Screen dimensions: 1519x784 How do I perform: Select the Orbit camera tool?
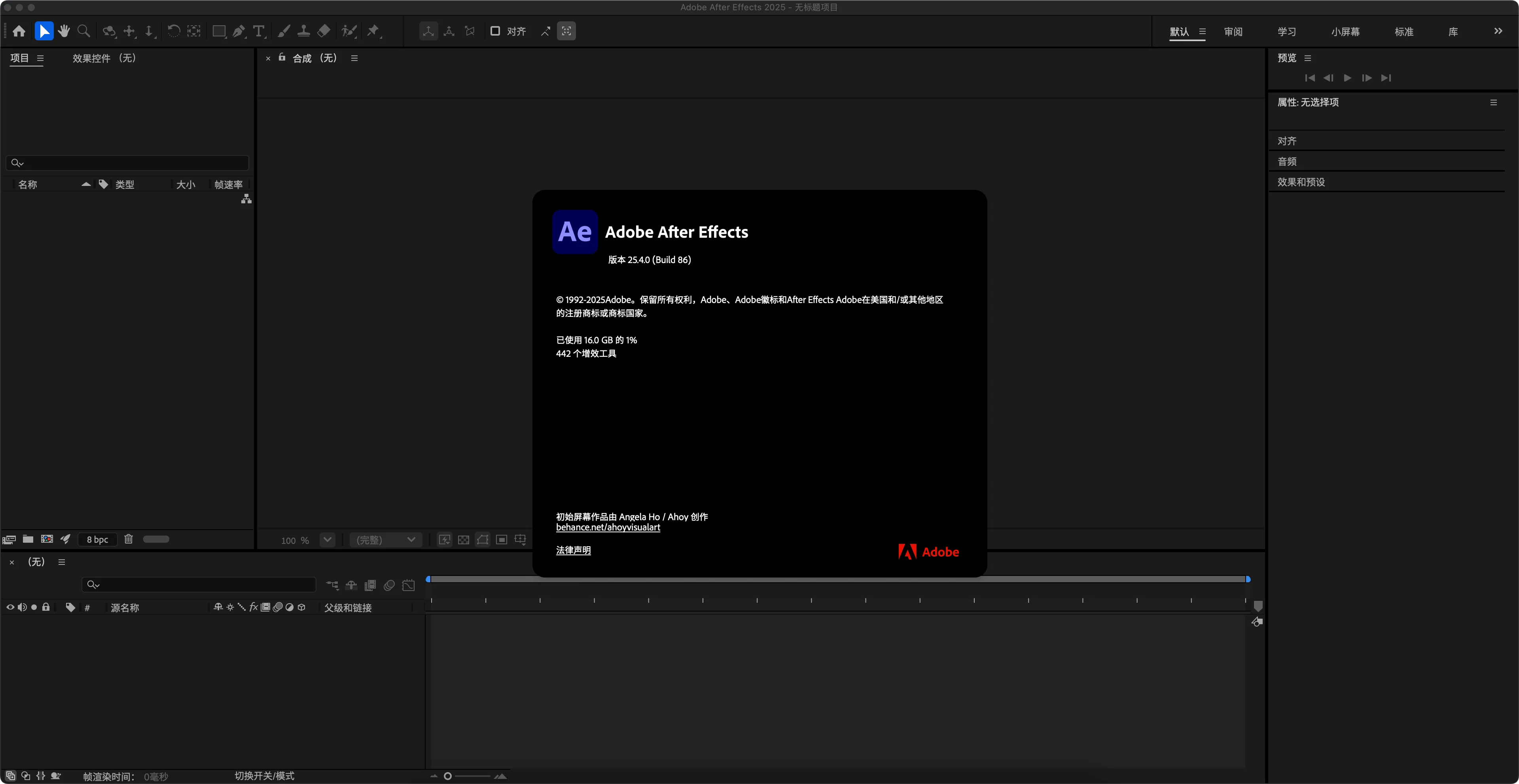(109, 31)
